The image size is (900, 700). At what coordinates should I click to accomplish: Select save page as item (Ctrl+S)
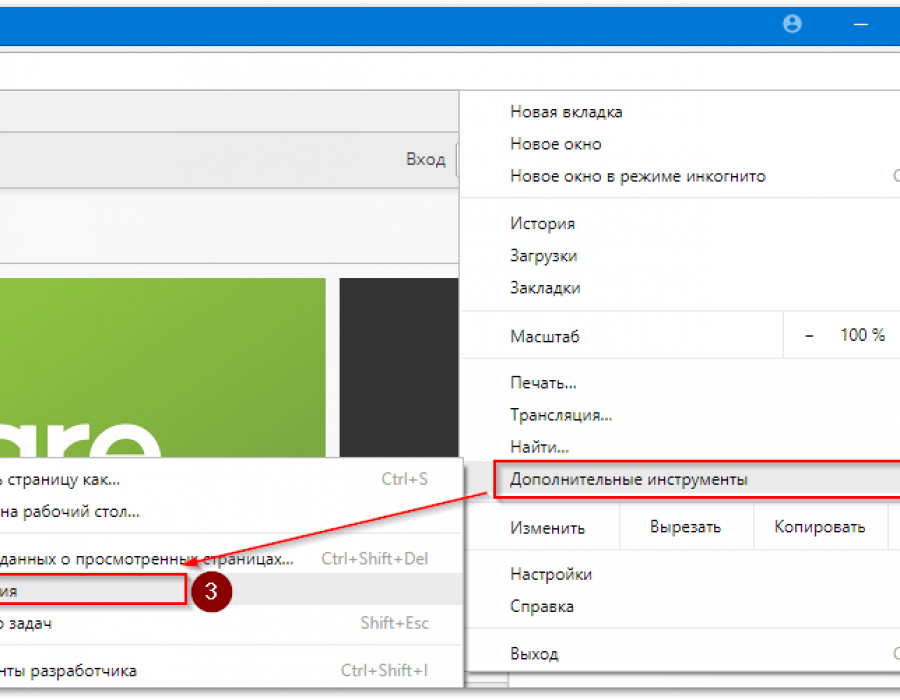pos(231,480)
